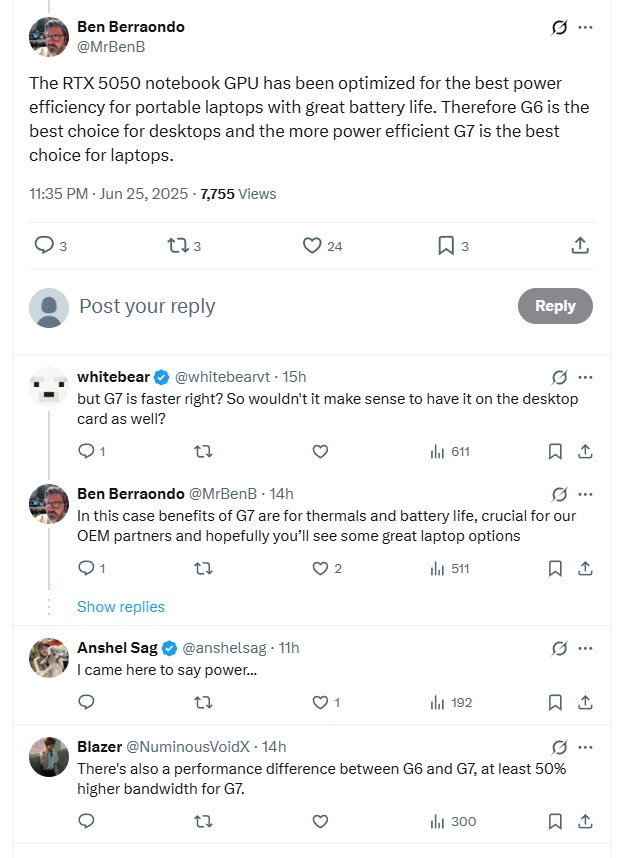Image resolution: width=625 pixels, height=858 pixels.
Task: Expand the Show replies thread
Action: 121,607
